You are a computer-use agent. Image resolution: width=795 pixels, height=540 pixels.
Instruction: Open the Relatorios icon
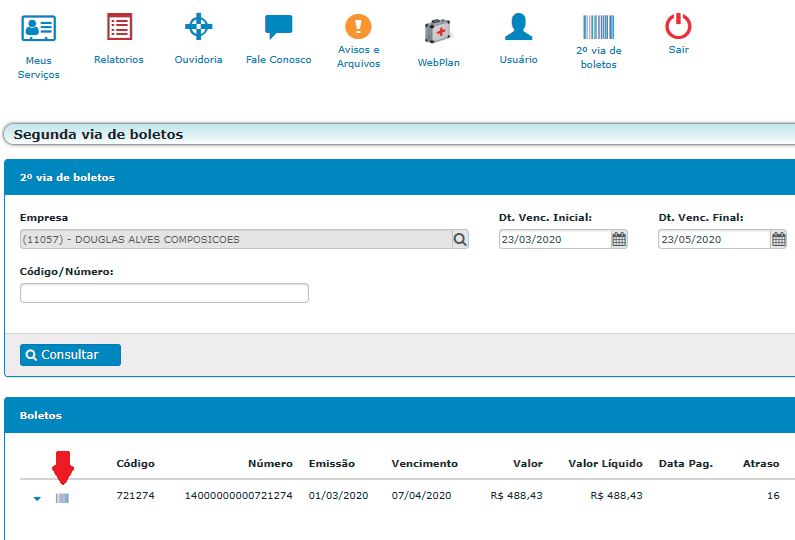119,26
